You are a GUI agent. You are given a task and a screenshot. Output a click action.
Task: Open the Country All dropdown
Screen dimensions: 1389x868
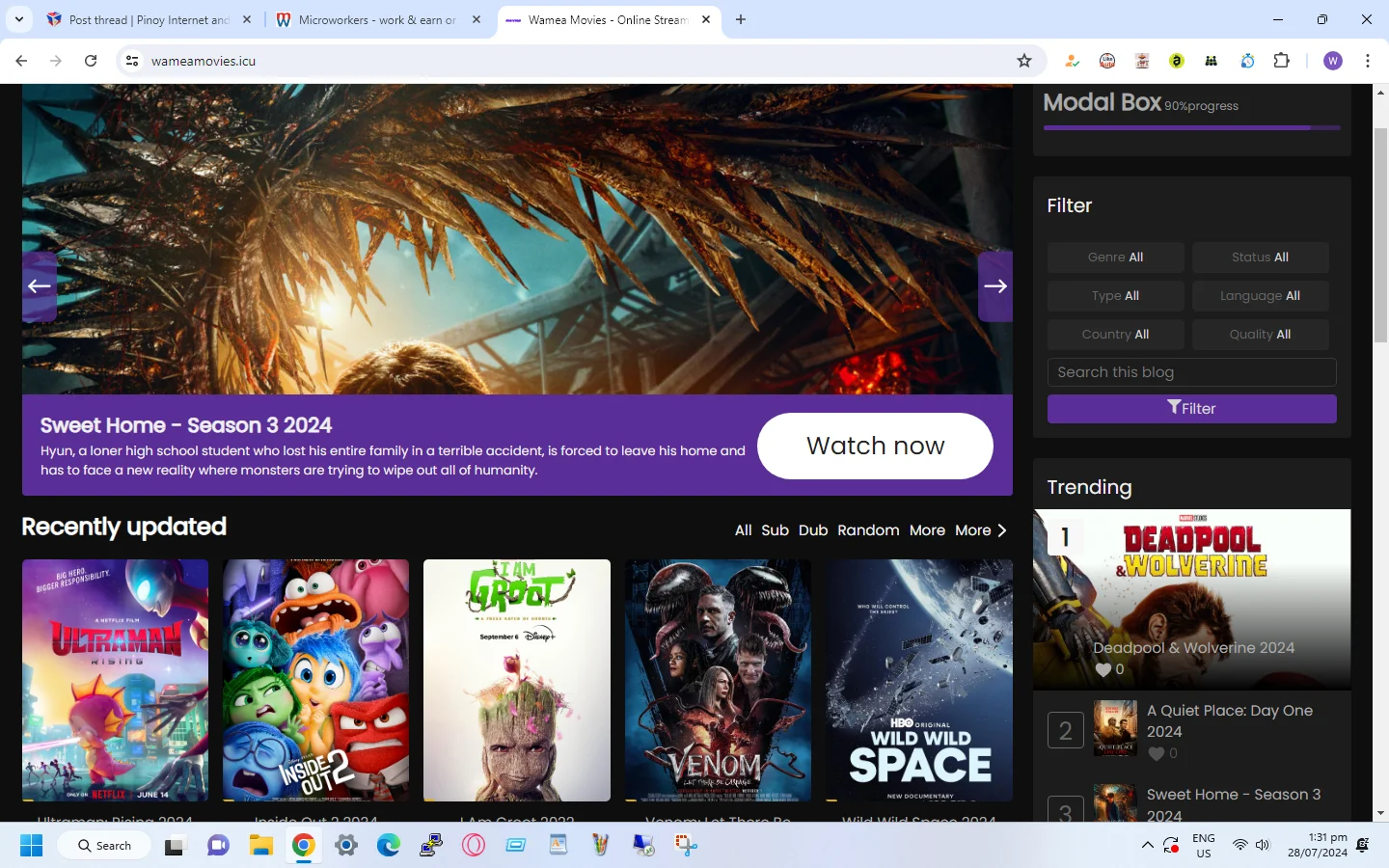[1116, 335]
